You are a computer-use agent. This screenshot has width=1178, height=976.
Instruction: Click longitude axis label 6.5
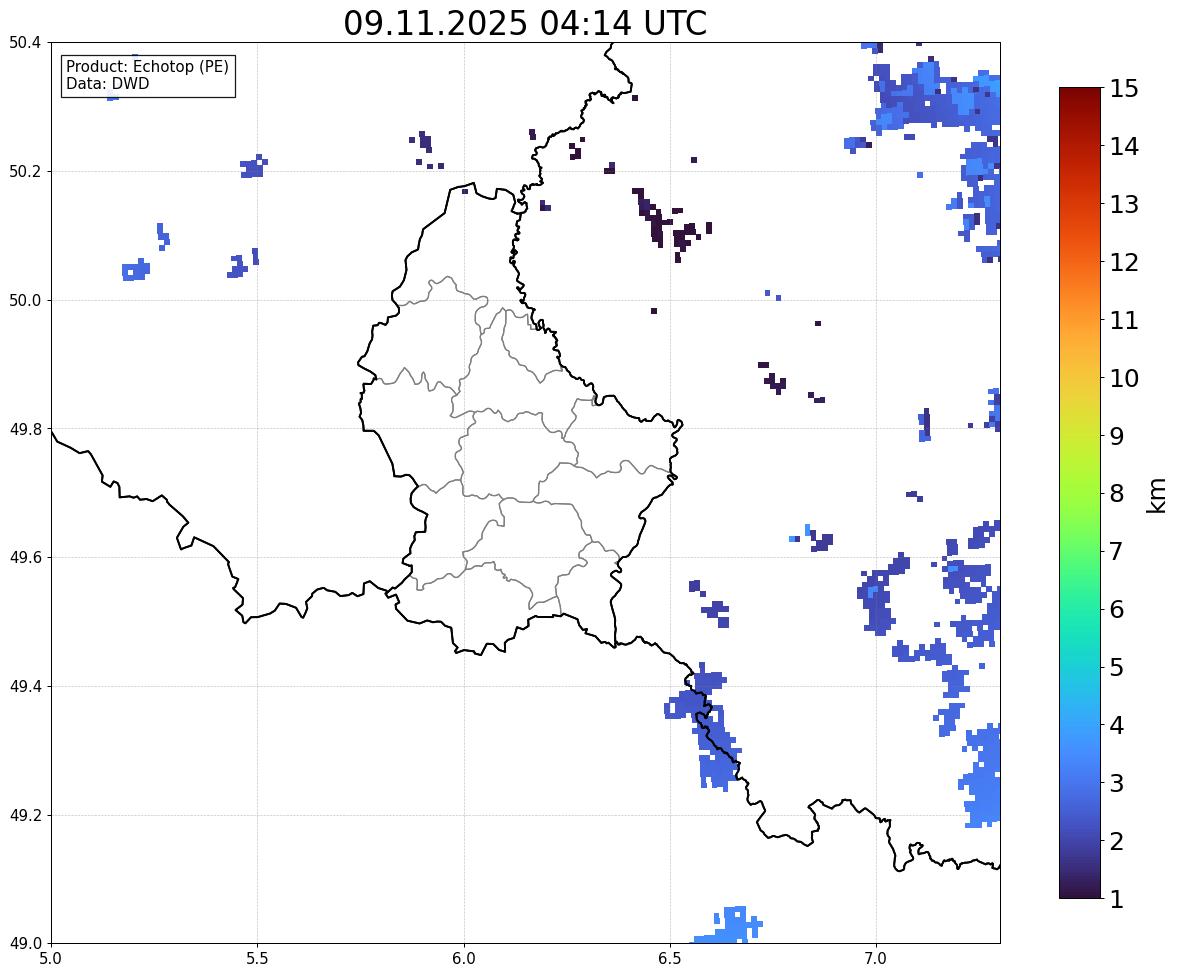(x=670, y=959)
